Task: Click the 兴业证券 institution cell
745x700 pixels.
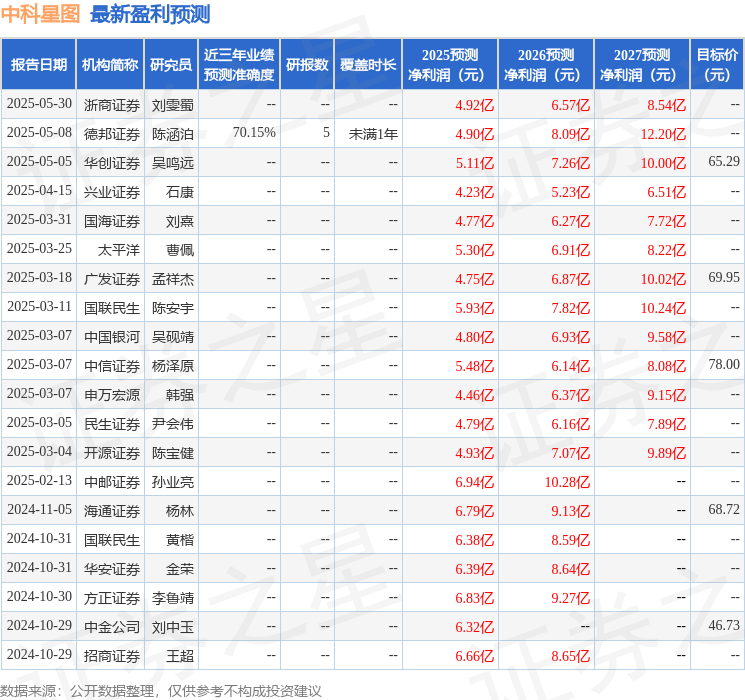Action: pyautogui.click(x=112, y=192)
